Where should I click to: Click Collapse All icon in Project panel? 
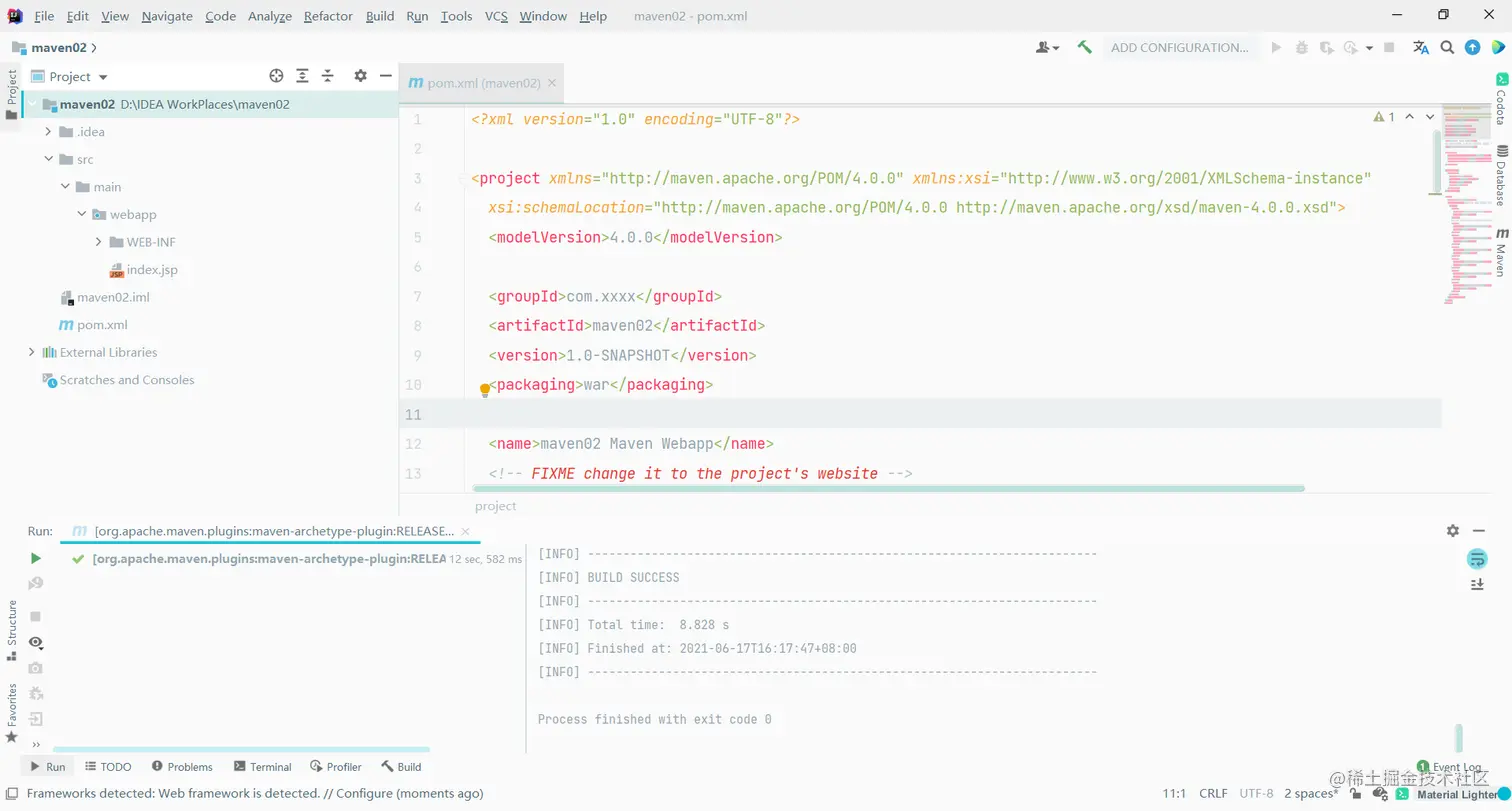[327, 76]
